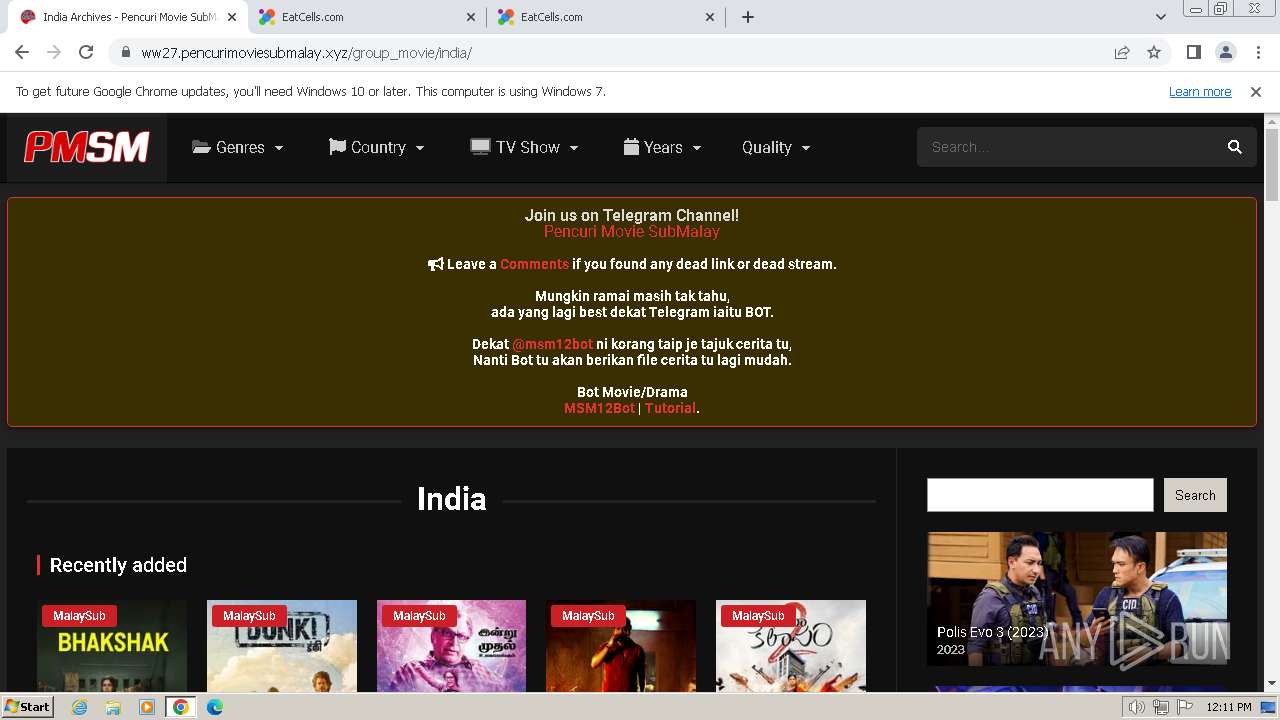
Task: Click the sidebar Search button
Action: 1195,495
